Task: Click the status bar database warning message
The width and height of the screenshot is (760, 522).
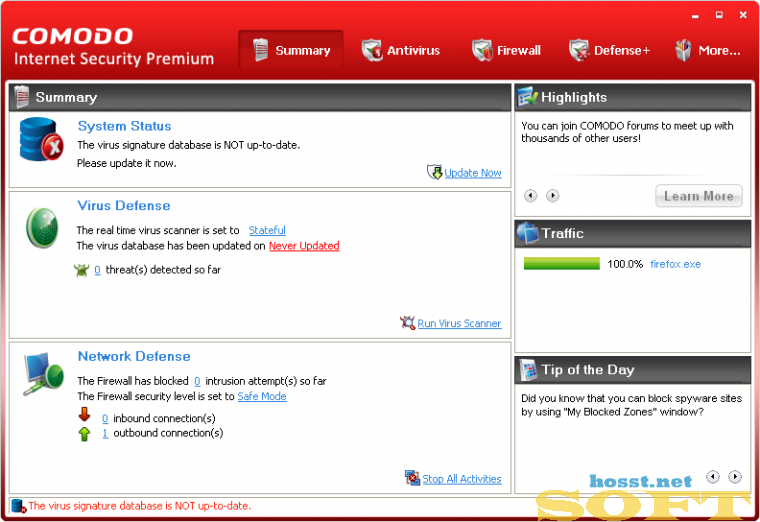Action: pyautogui.click(x=140, y=506)
